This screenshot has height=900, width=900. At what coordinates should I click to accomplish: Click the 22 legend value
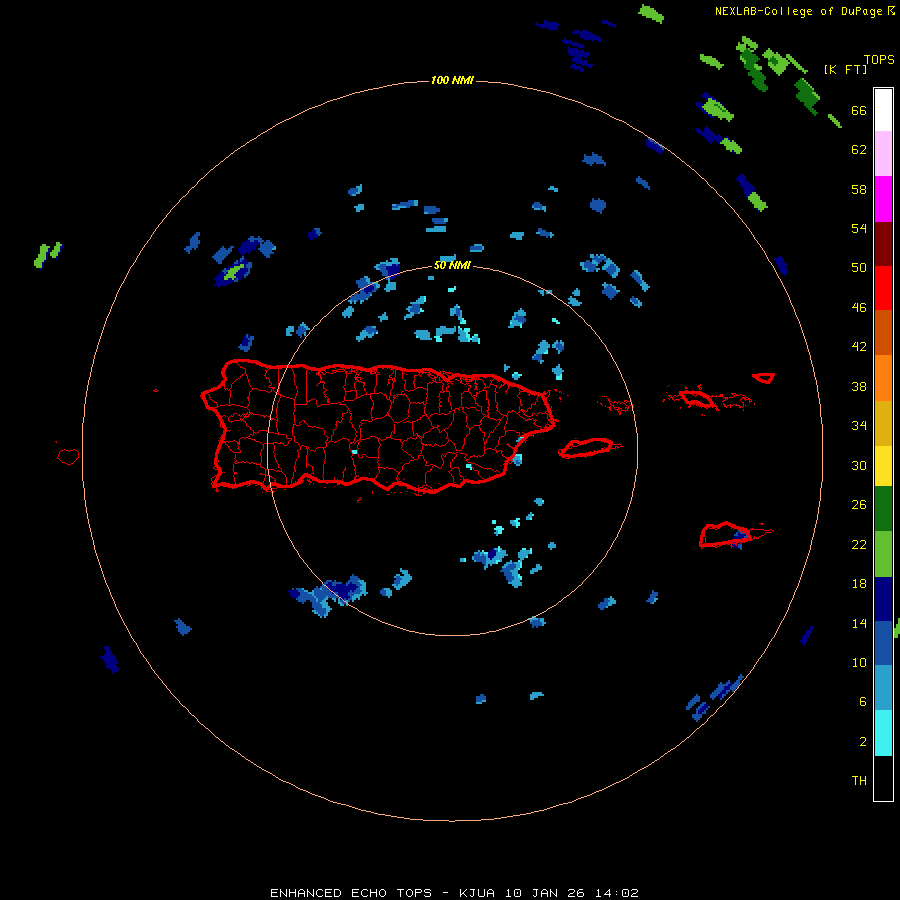[859, 545]
